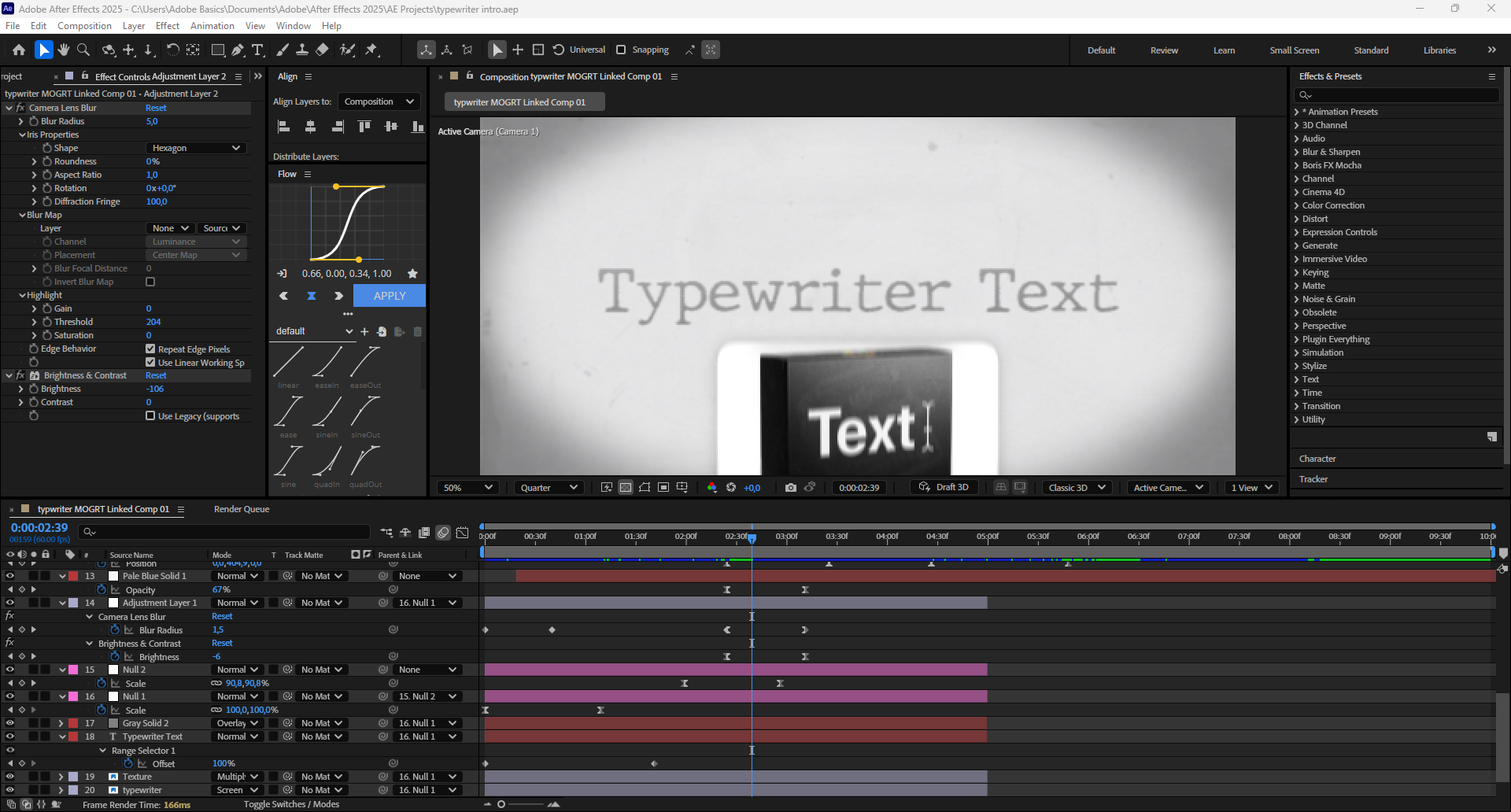
Task: Open the Quarter resolution dropdown
Action: [x=549, y=488]
